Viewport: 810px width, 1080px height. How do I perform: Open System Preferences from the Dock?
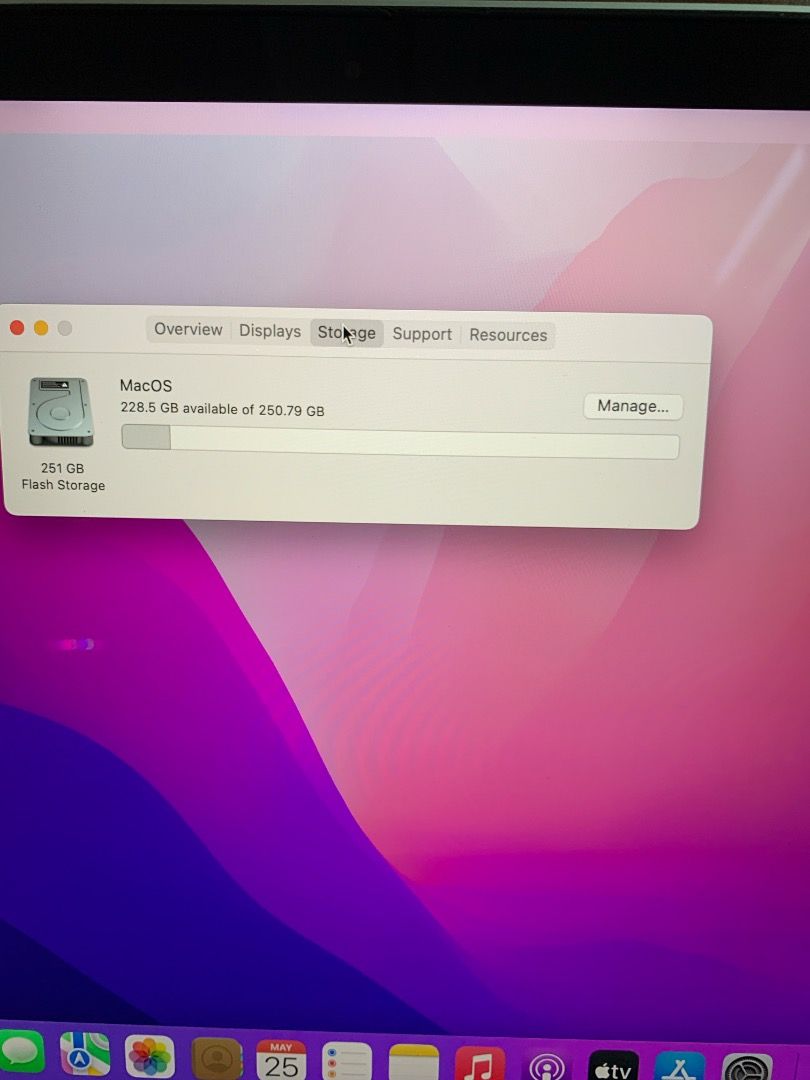pyautogui.click(x=747, y=1067)
